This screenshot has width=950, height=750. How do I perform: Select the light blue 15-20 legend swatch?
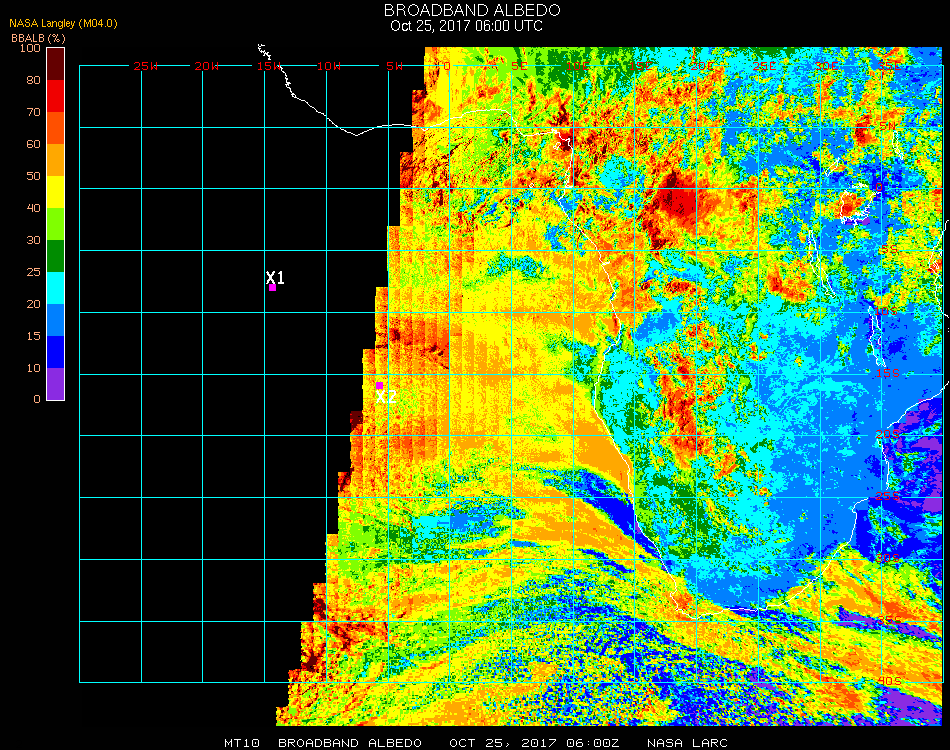(x=56, y=320)
